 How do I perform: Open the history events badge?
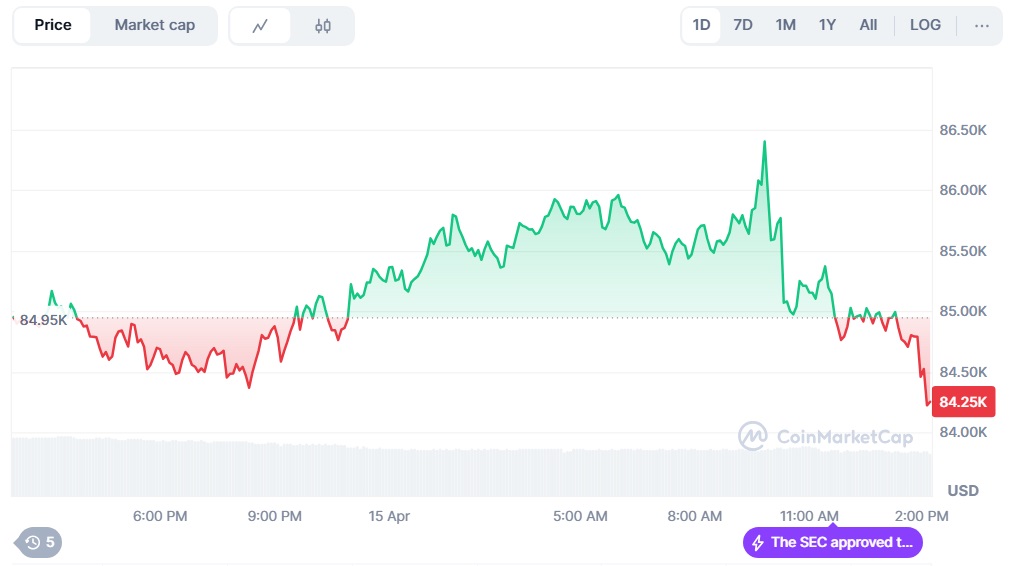[x=40, y=542]
